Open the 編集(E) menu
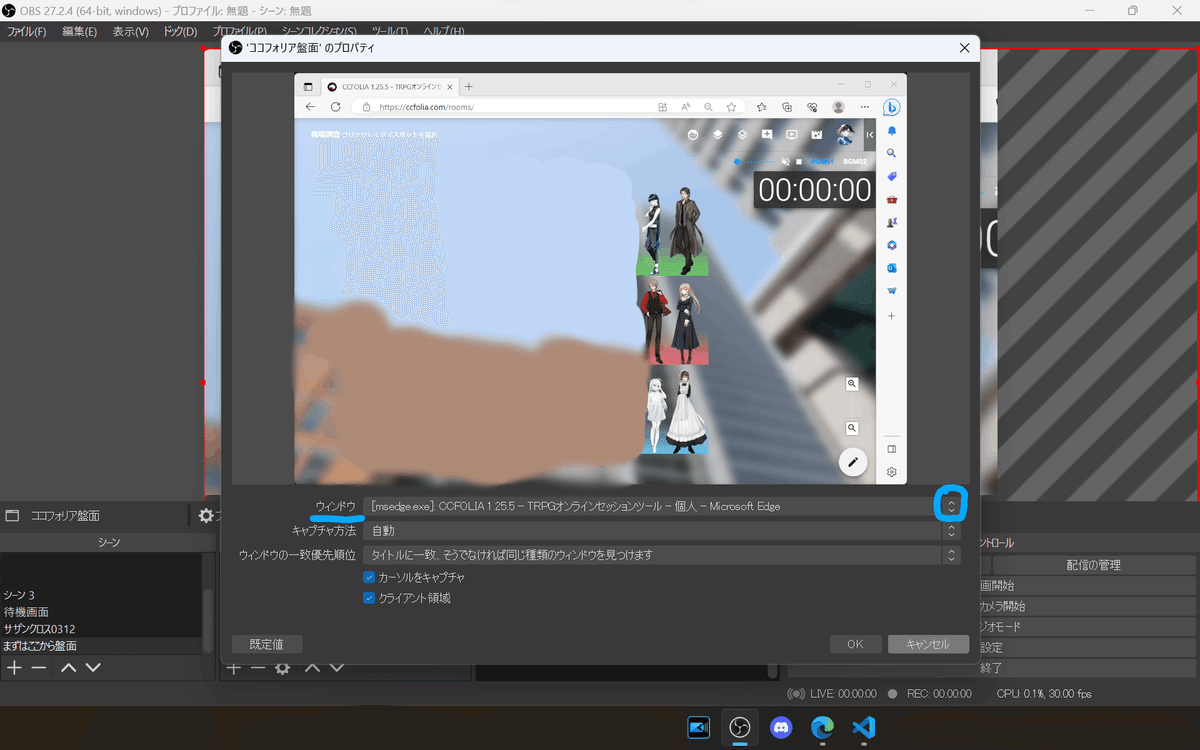Viewport: 1200px width, 750px height. tap(79, 32)
